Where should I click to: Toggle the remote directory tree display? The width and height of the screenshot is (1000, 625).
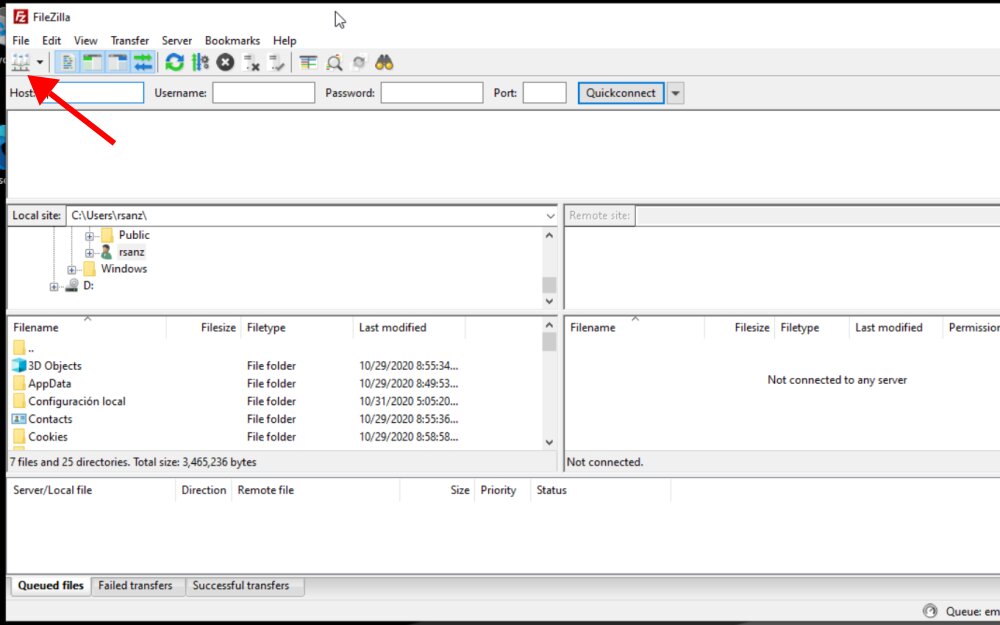[118, 62]
